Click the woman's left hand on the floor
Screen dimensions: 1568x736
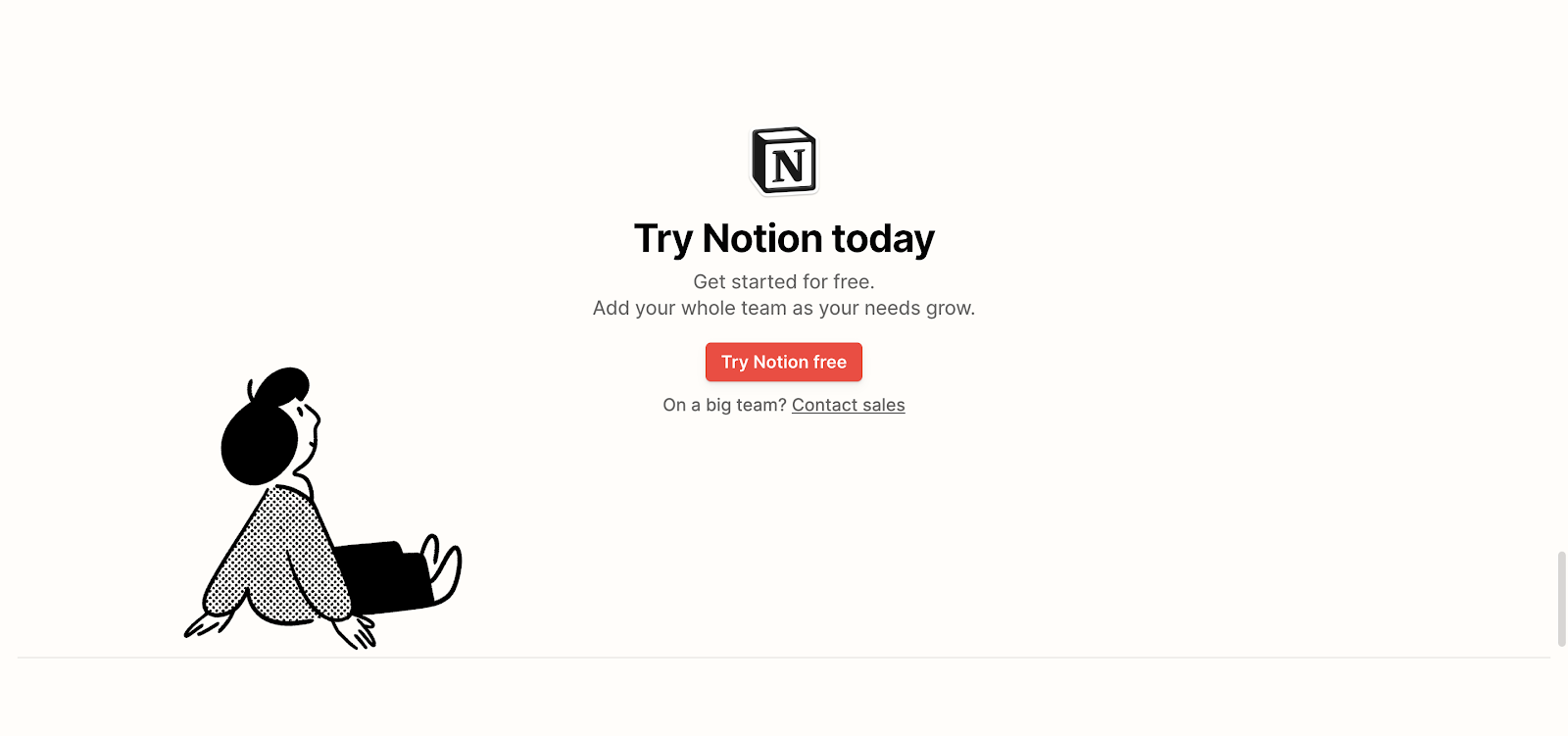206,625
